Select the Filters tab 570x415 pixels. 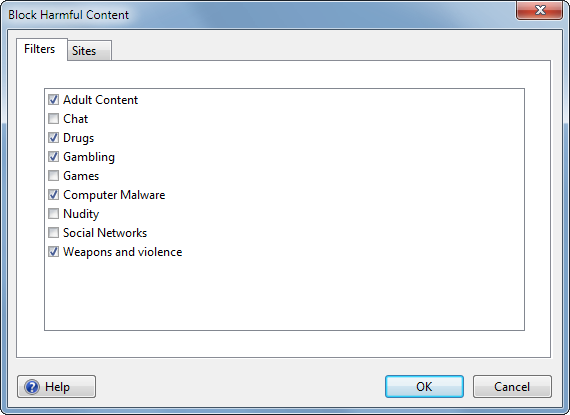coord(41,49)
